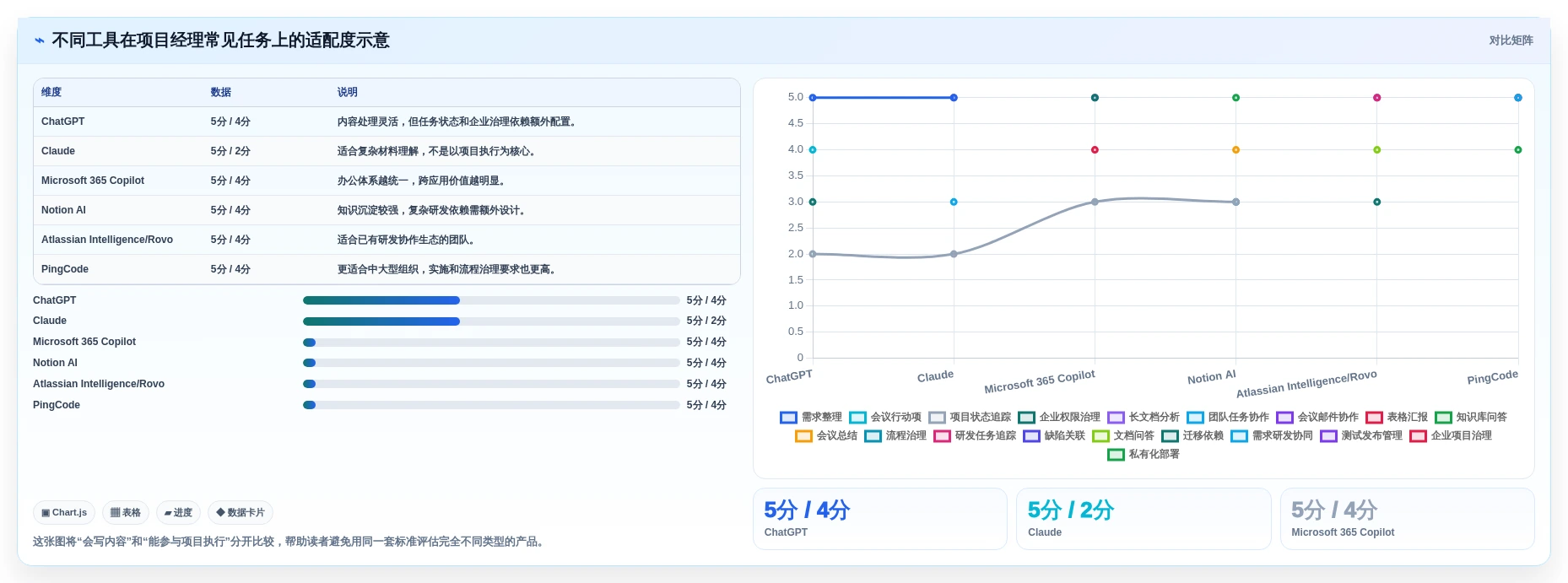Click the 维度 column header
Image resolution: width=1568 pixels, height=583 pixels.
51,92
